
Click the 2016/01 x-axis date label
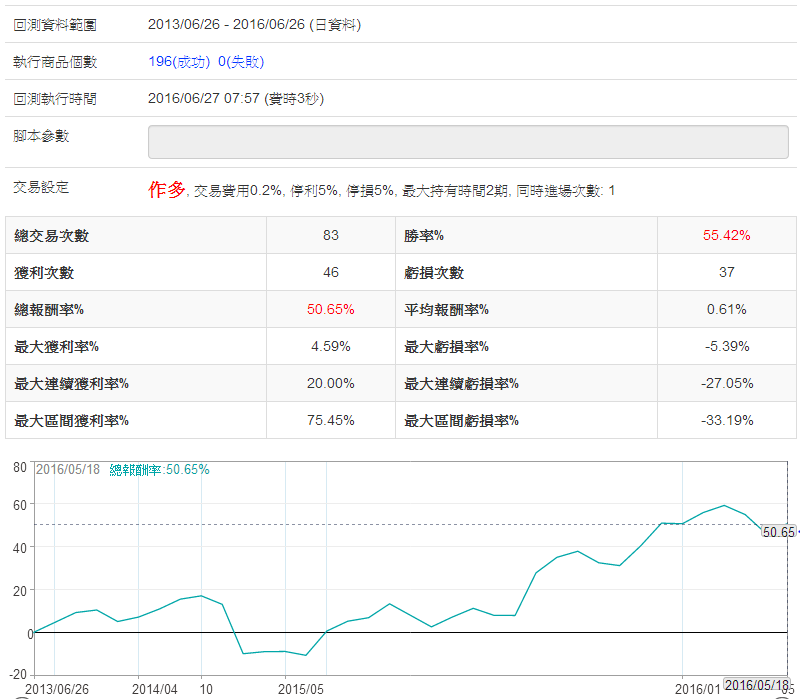[x=696, y=689]
